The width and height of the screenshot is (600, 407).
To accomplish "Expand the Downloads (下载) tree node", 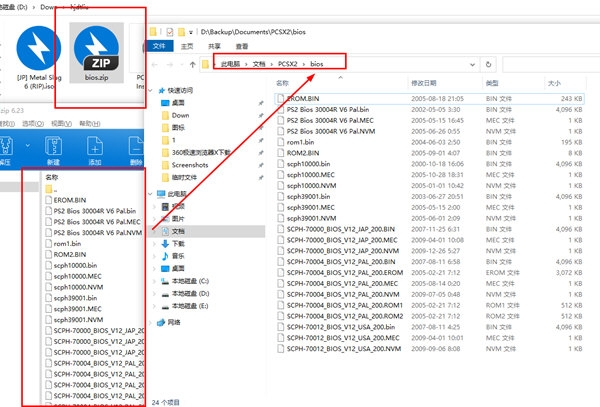I will [x=154, y=244].
